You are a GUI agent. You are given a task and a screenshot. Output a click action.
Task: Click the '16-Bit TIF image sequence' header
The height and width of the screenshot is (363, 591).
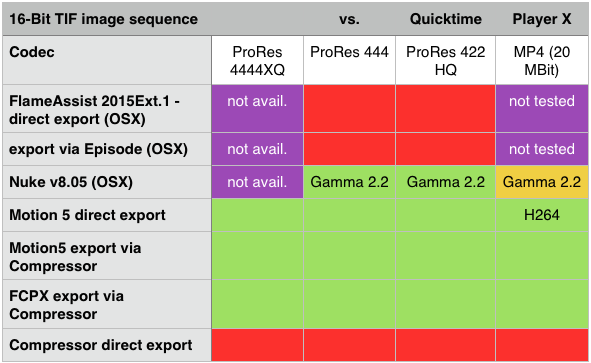103,19
